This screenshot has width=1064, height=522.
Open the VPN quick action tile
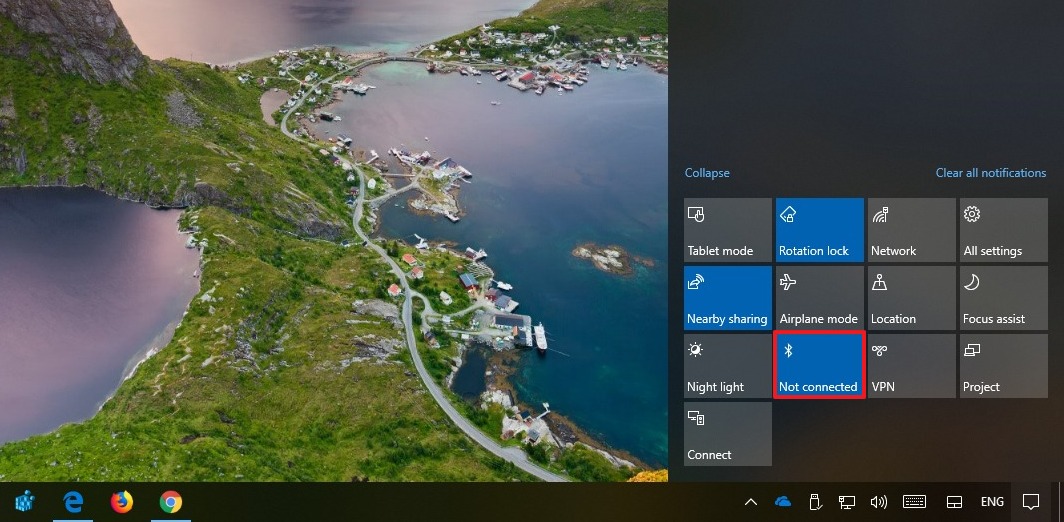pos(911,366)
